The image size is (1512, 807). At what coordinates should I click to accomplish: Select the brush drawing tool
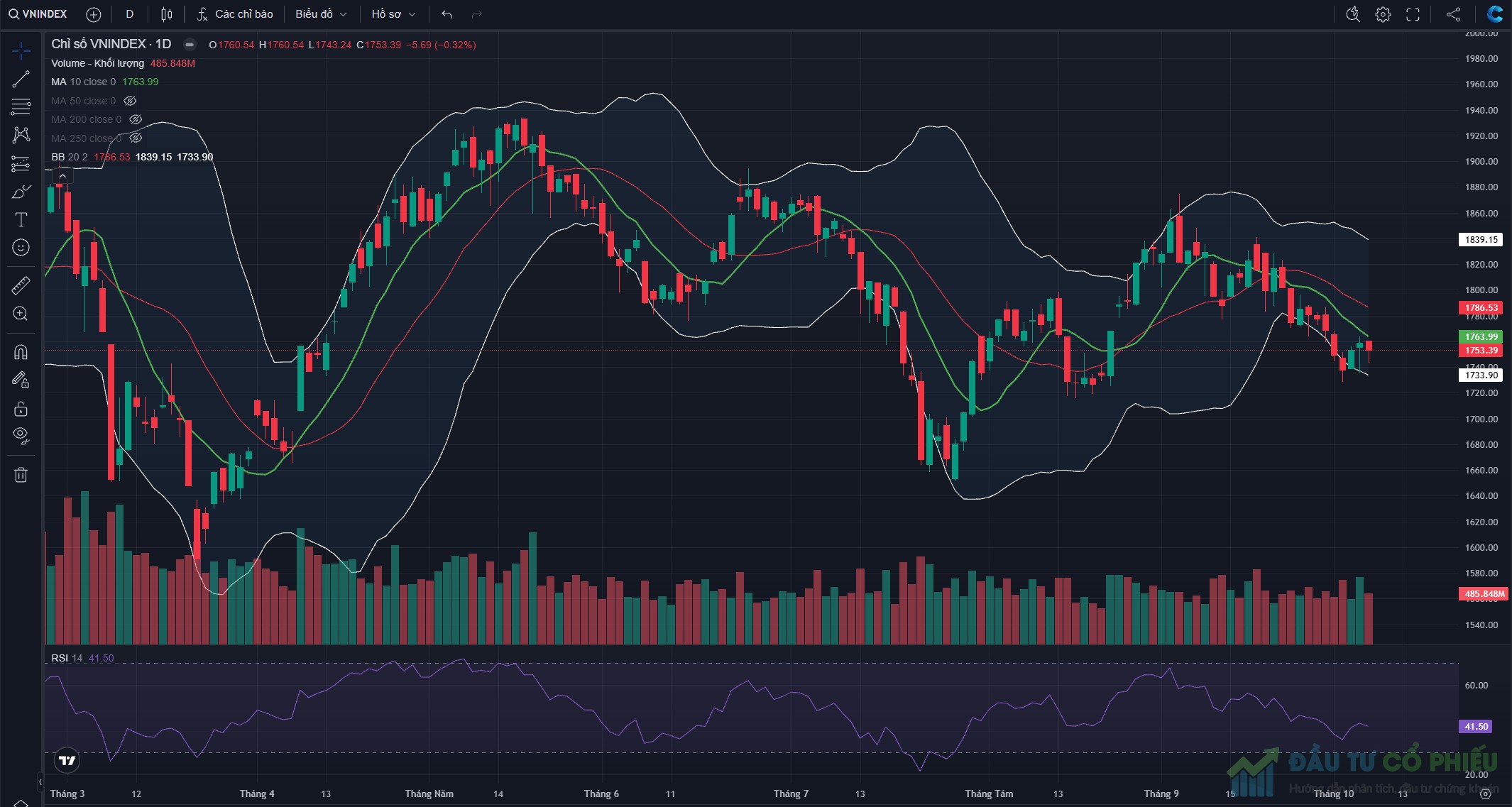[x=21, y=192]
